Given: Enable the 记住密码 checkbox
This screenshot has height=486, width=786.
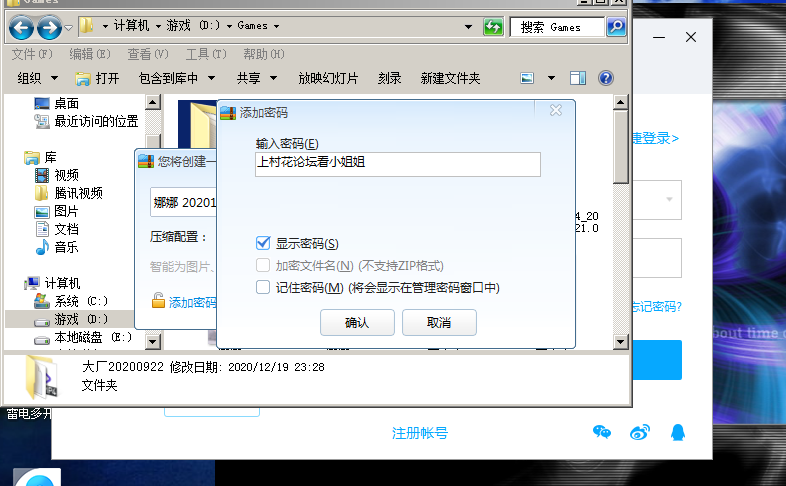Looking at the screenshot, I should (x=263, y=288).
